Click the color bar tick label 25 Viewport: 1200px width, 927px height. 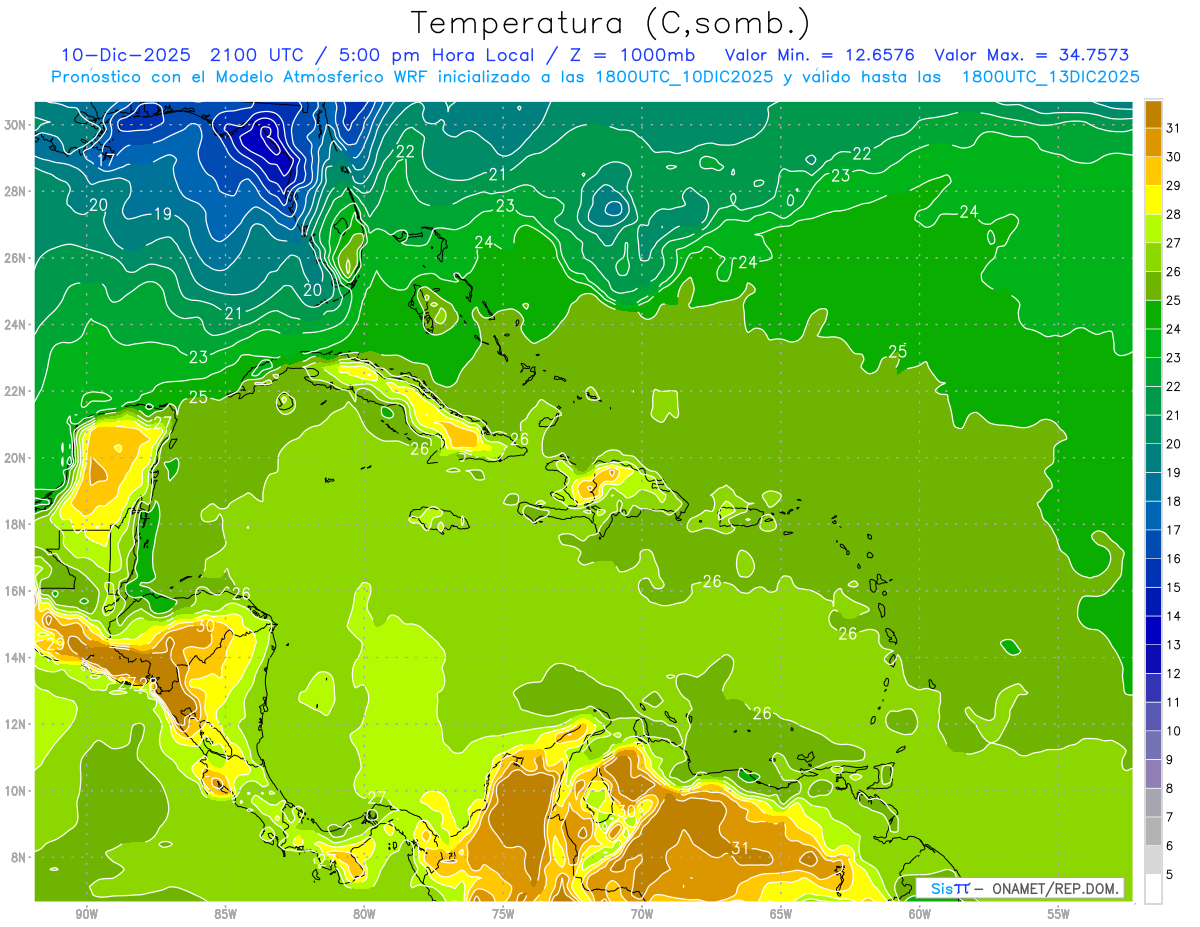[x=1174, y=300]
